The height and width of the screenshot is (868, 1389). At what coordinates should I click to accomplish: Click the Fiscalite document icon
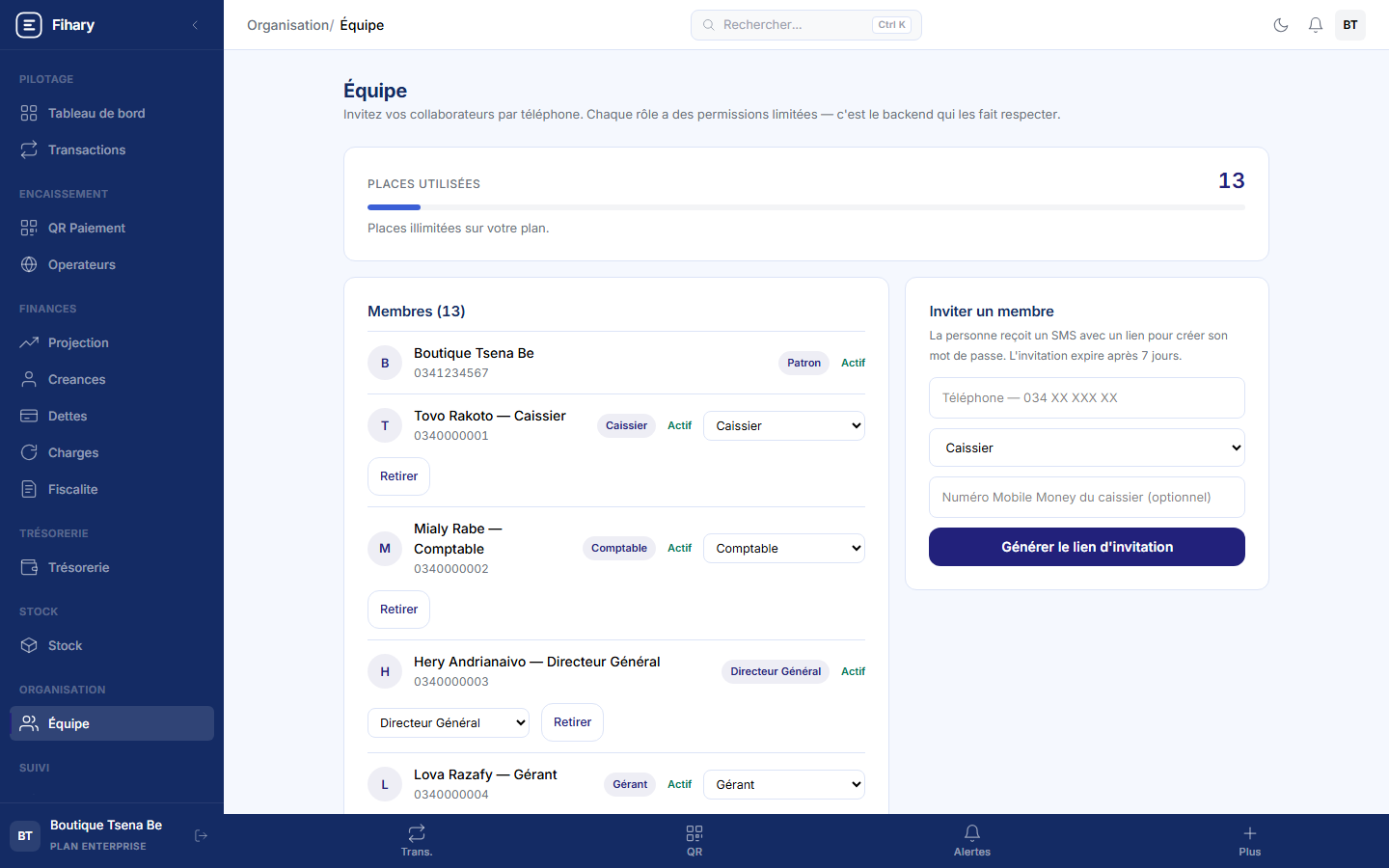pyautogui.click(x=29, y=489)
